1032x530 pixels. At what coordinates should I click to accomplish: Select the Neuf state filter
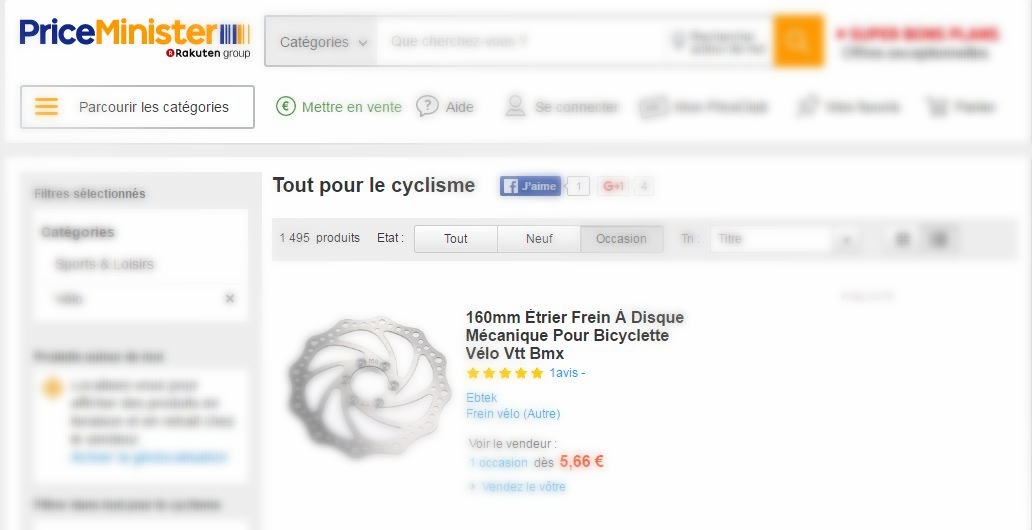click(539, 239)
